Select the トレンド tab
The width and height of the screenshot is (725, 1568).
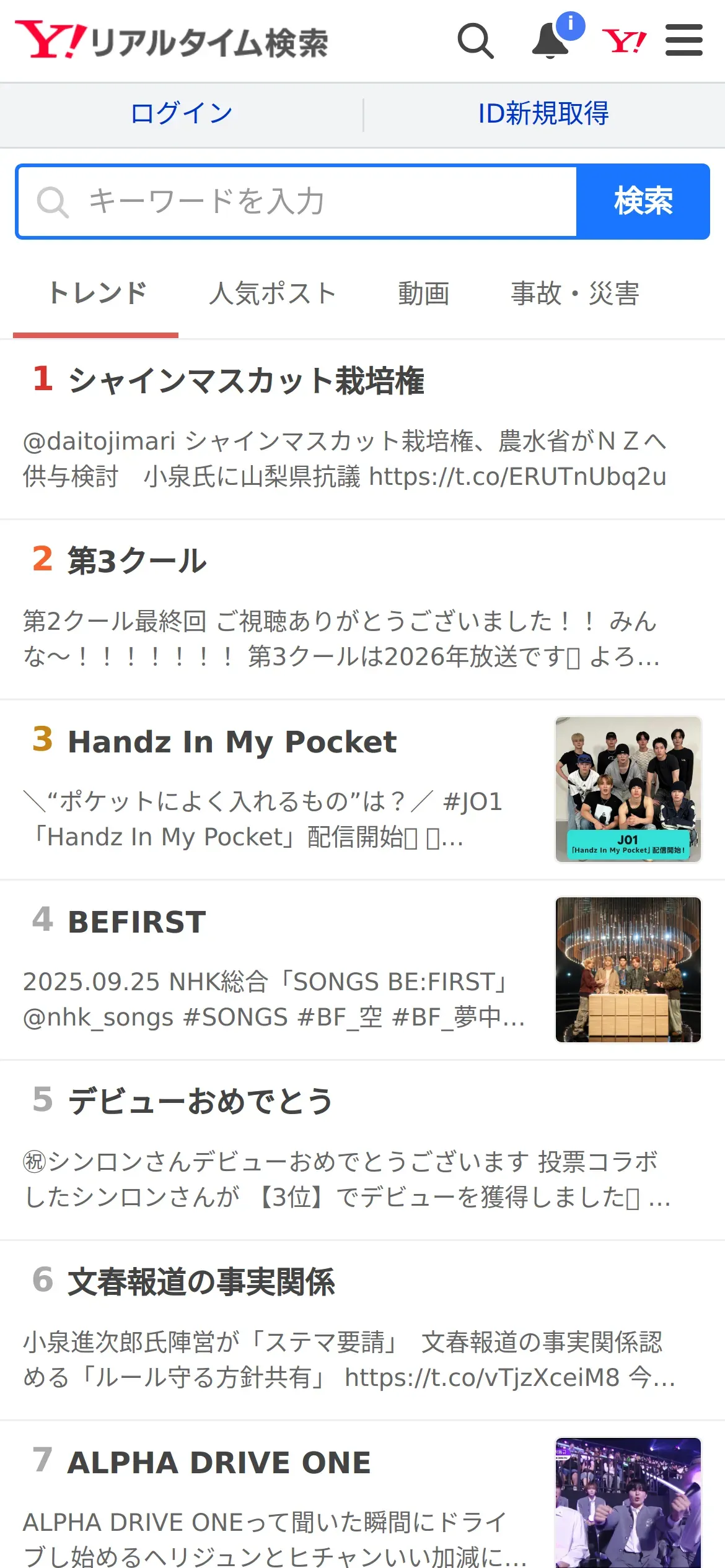(96, 294)
